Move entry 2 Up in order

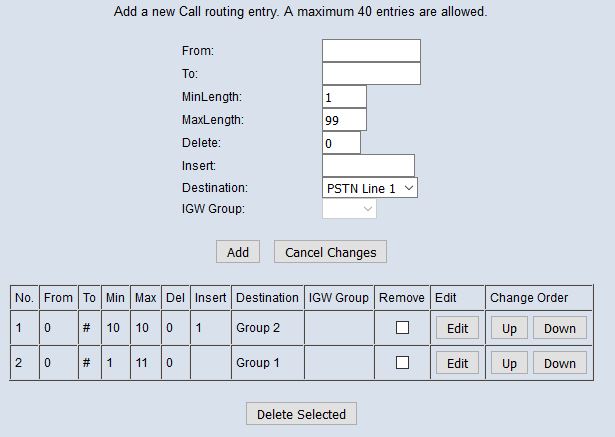509,364
